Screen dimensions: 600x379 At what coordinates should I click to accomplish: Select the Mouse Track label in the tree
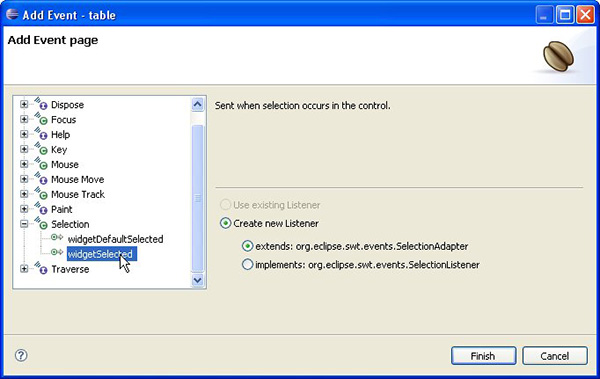coord(78,194)
